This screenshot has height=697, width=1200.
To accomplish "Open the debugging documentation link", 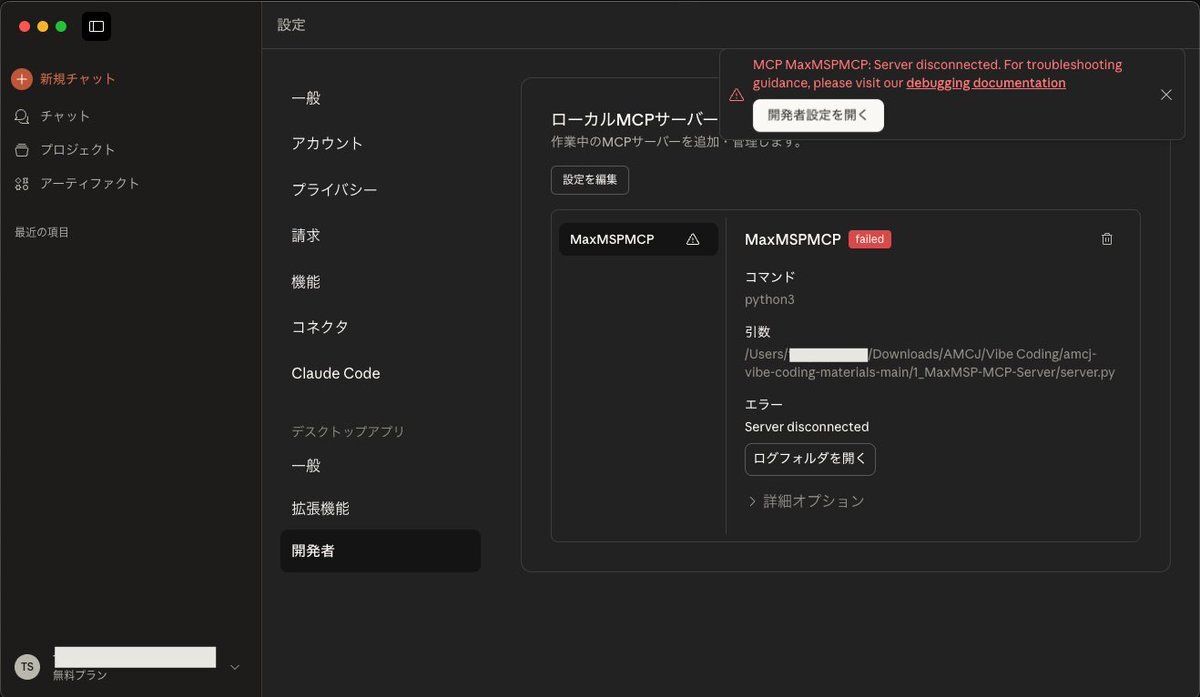I will (986, 83).
